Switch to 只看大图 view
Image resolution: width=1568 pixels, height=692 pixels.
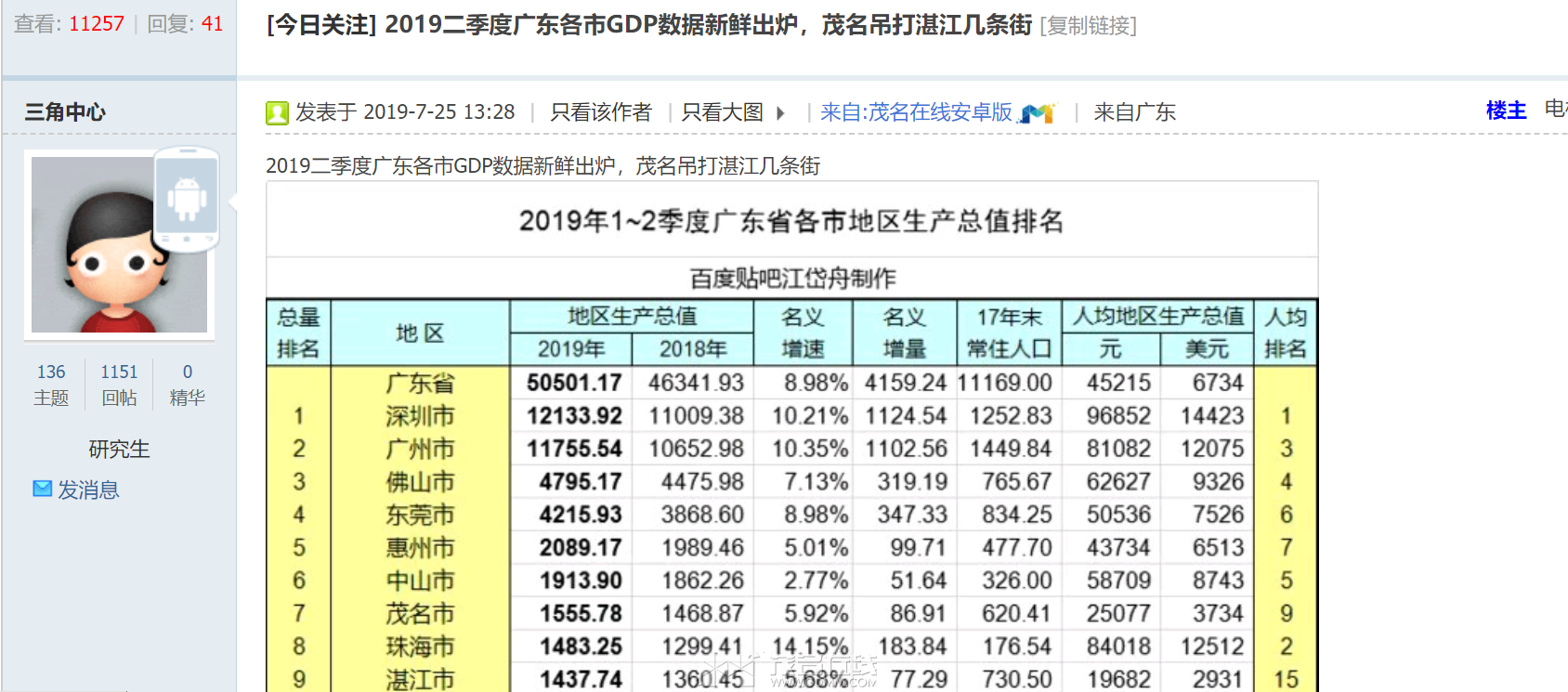point(723,112)
